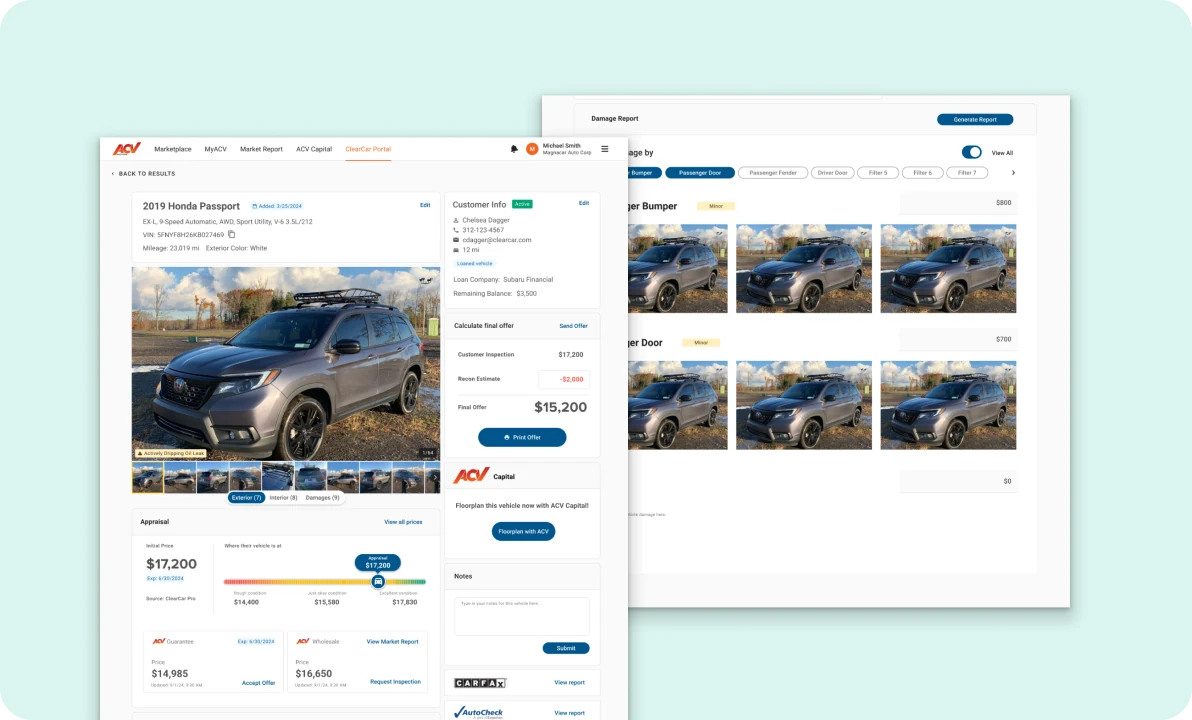This screenshot has height=720, width=1192.
Task: Click the main Honda Passport photo
Action: (x=286, y=363)
